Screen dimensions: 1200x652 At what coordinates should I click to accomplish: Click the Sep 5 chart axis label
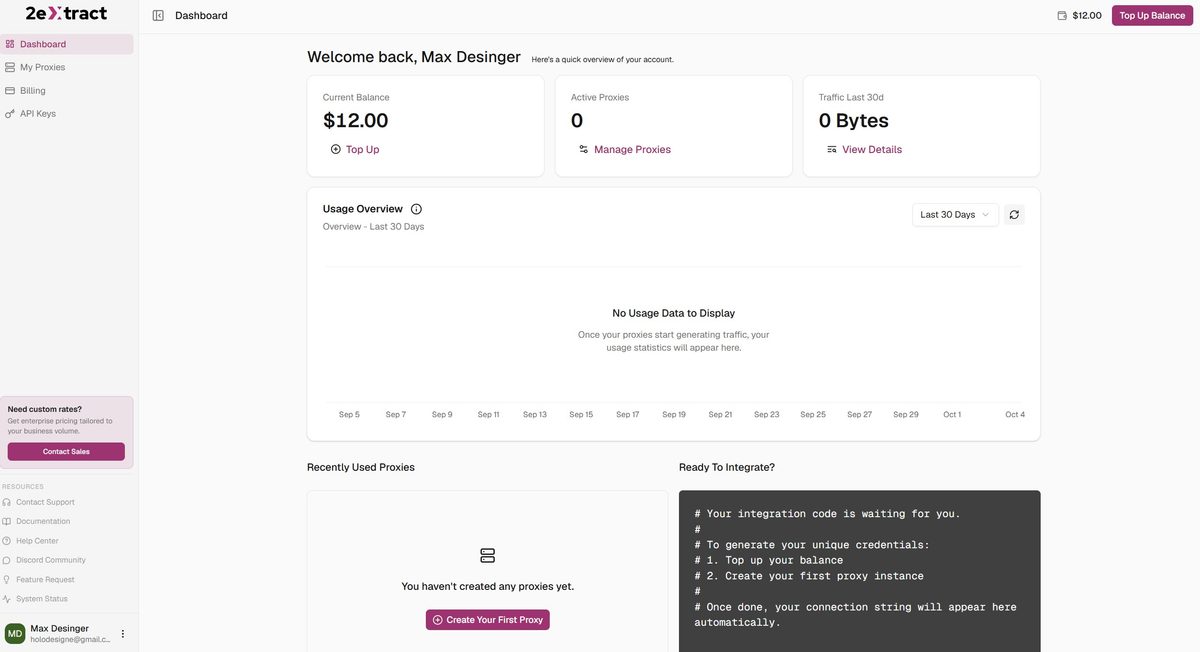(349, 414)
